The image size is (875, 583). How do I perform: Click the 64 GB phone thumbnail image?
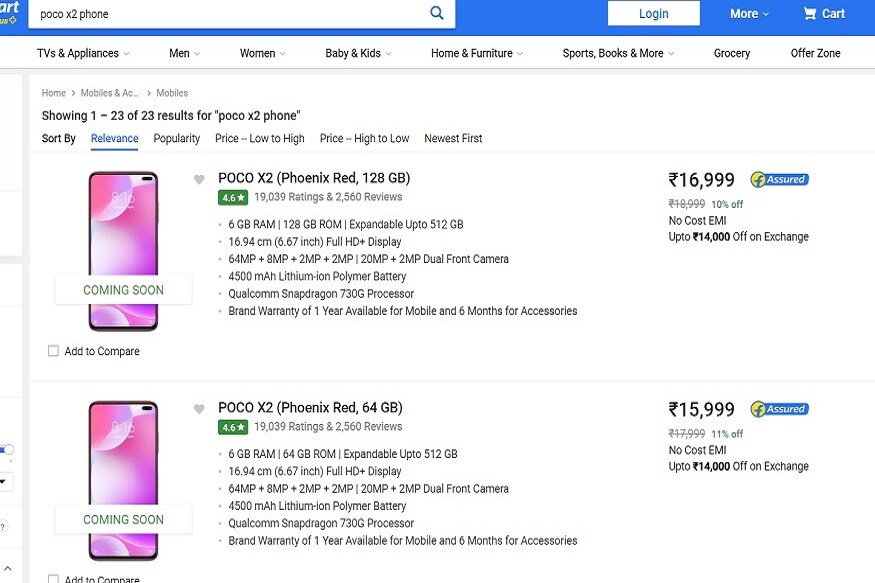pyautogui.click(x=123, y=480)
